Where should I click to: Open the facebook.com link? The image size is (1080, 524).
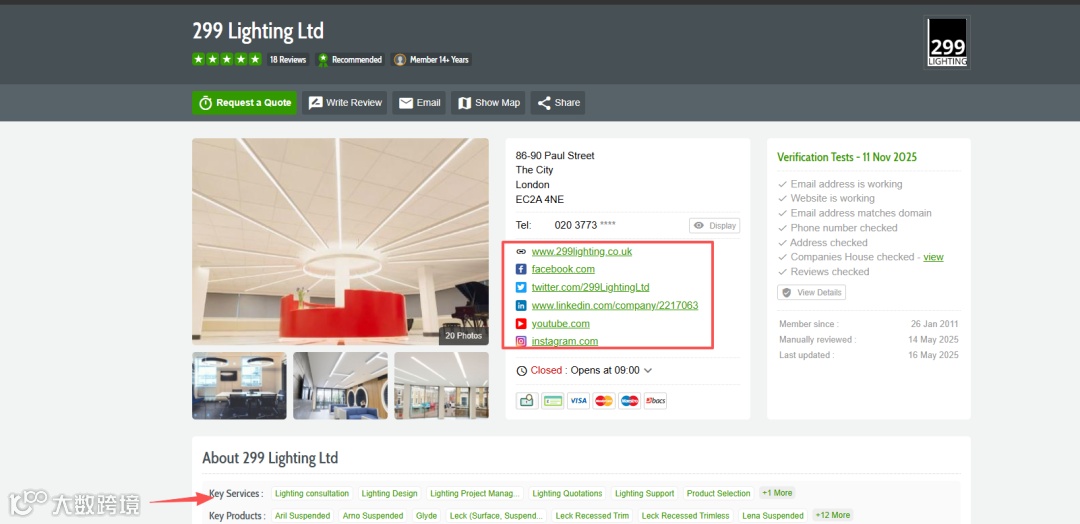(x=563, y=269)
